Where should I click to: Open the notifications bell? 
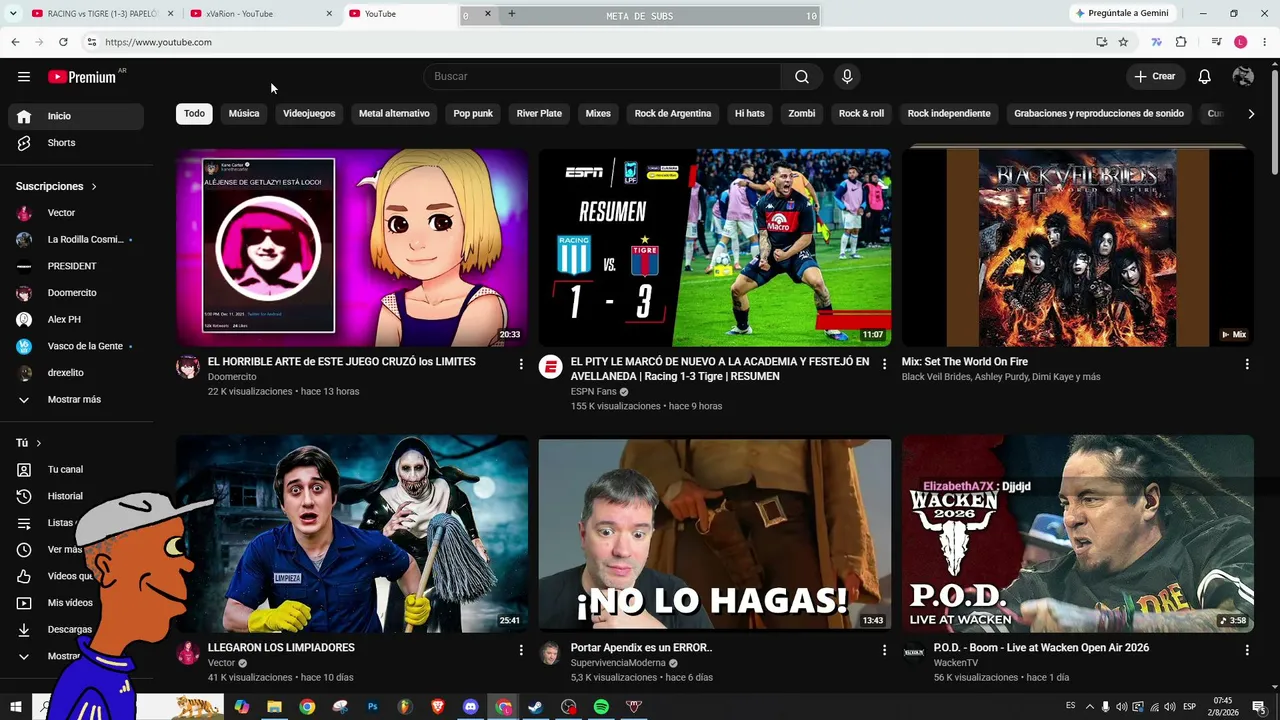tap(1205, 77)
